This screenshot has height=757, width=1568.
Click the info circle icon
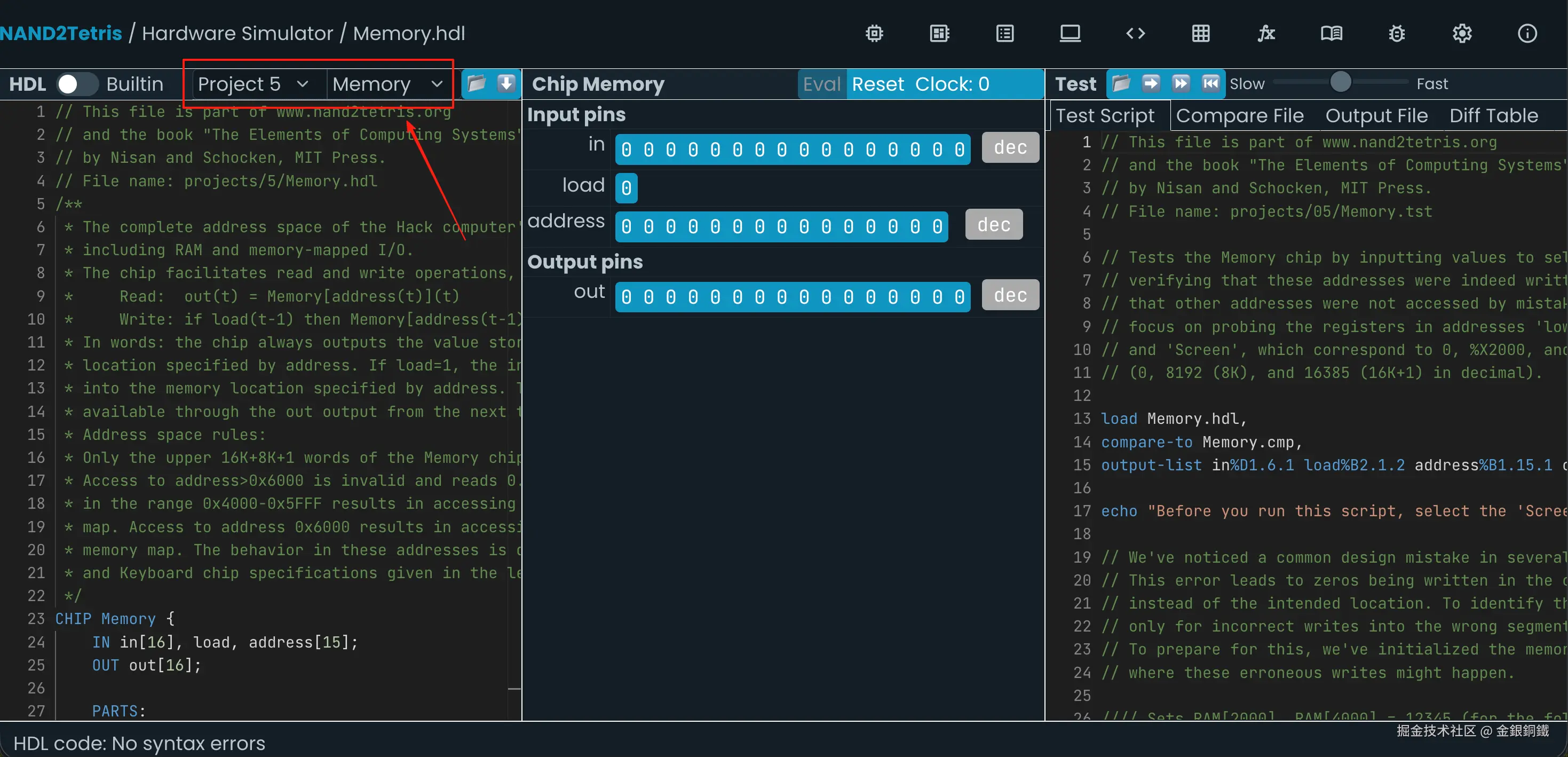pos(1526,34)
